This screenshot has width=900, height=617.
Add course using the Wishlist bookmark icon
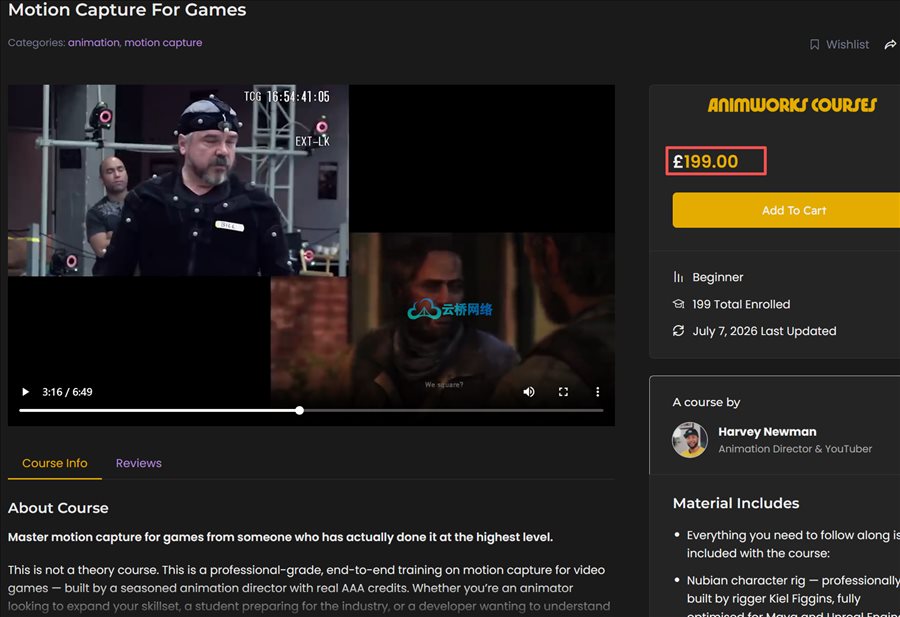(x=814, y=45)
